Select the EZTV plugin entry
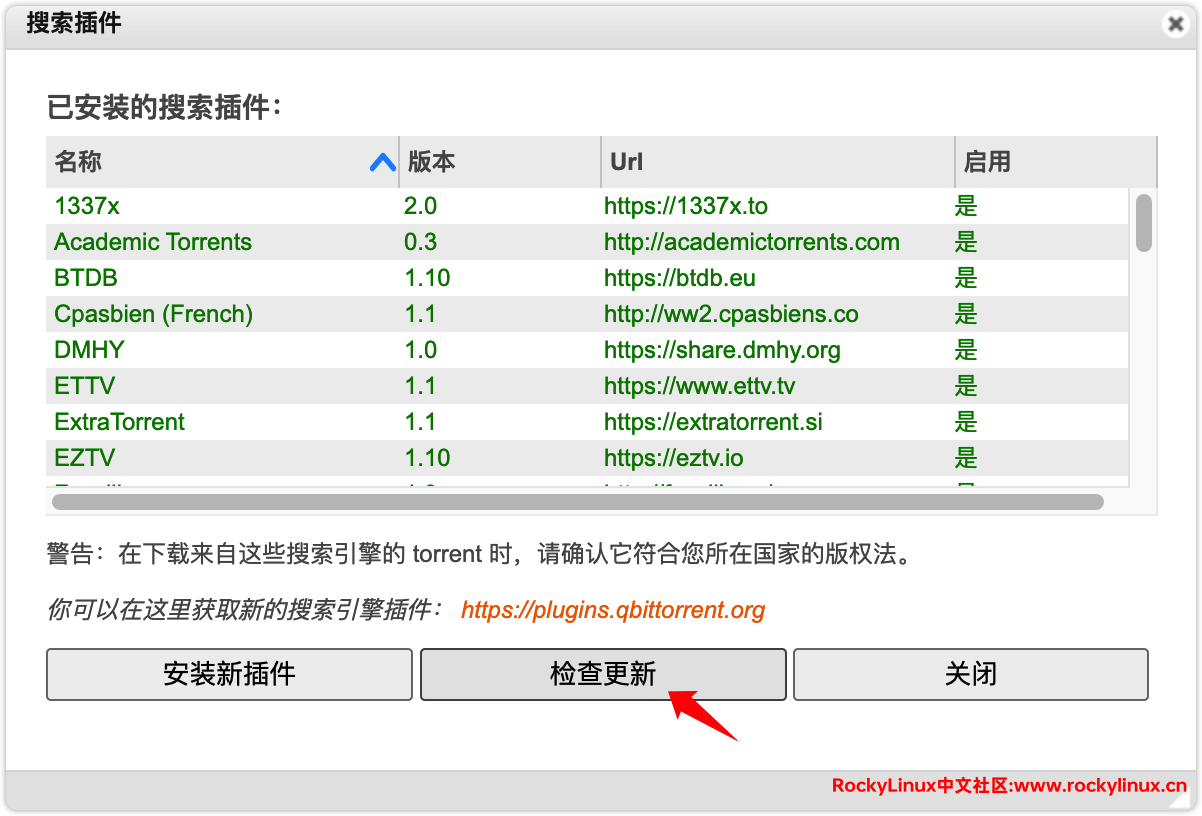Viewport: 1202px width, 816px height. click(x=84, y=458)
